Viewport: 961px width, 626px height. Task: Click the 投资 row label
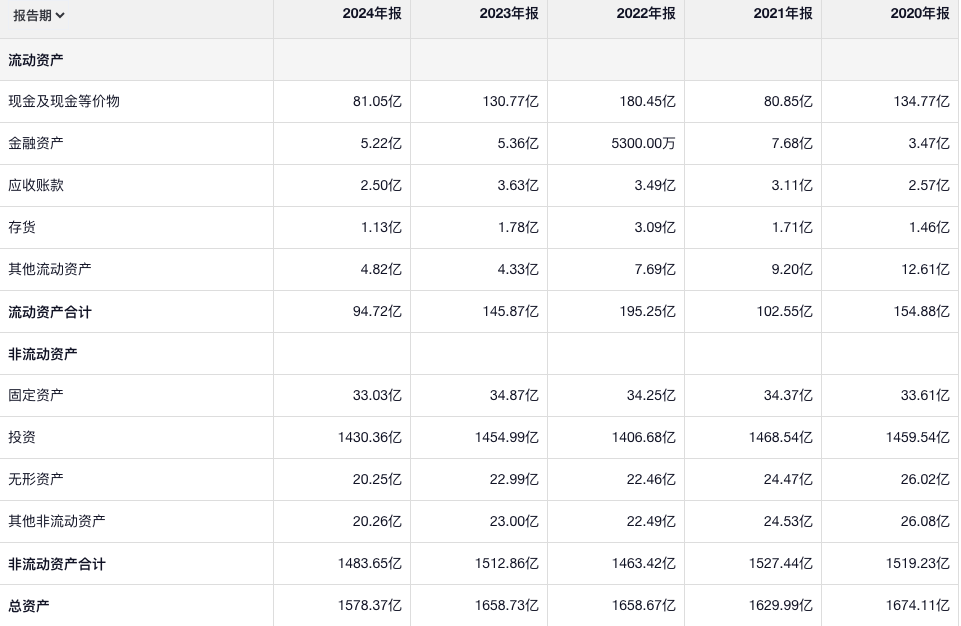pos(22,437)
